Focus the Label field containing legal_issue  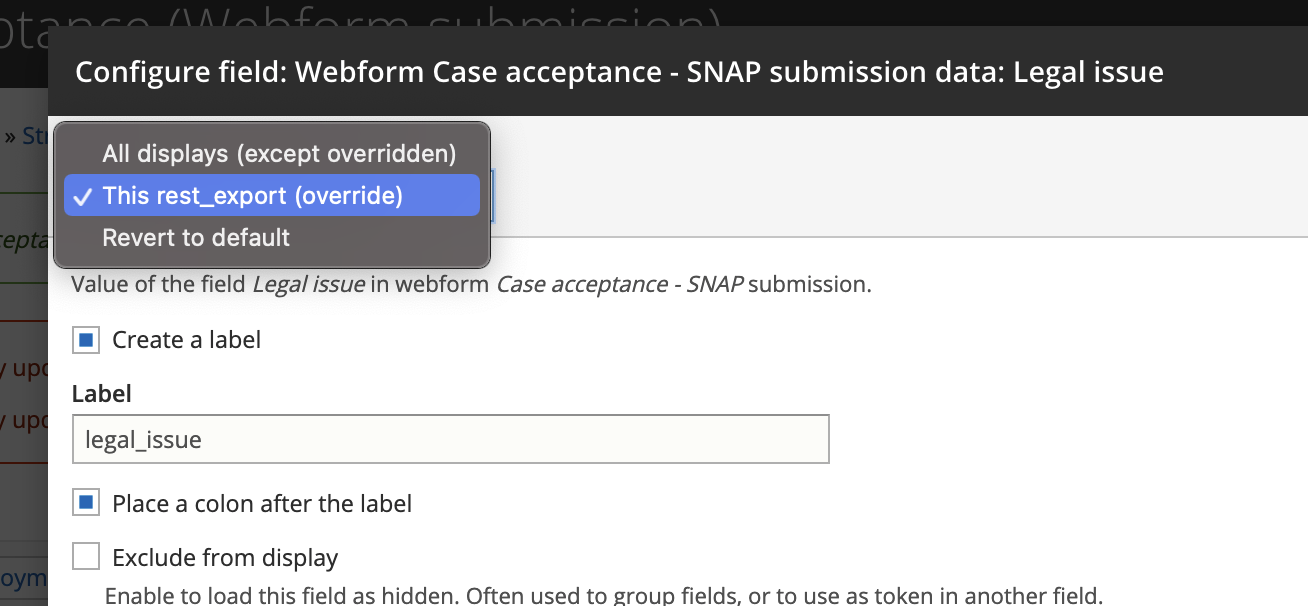(451, 439)
